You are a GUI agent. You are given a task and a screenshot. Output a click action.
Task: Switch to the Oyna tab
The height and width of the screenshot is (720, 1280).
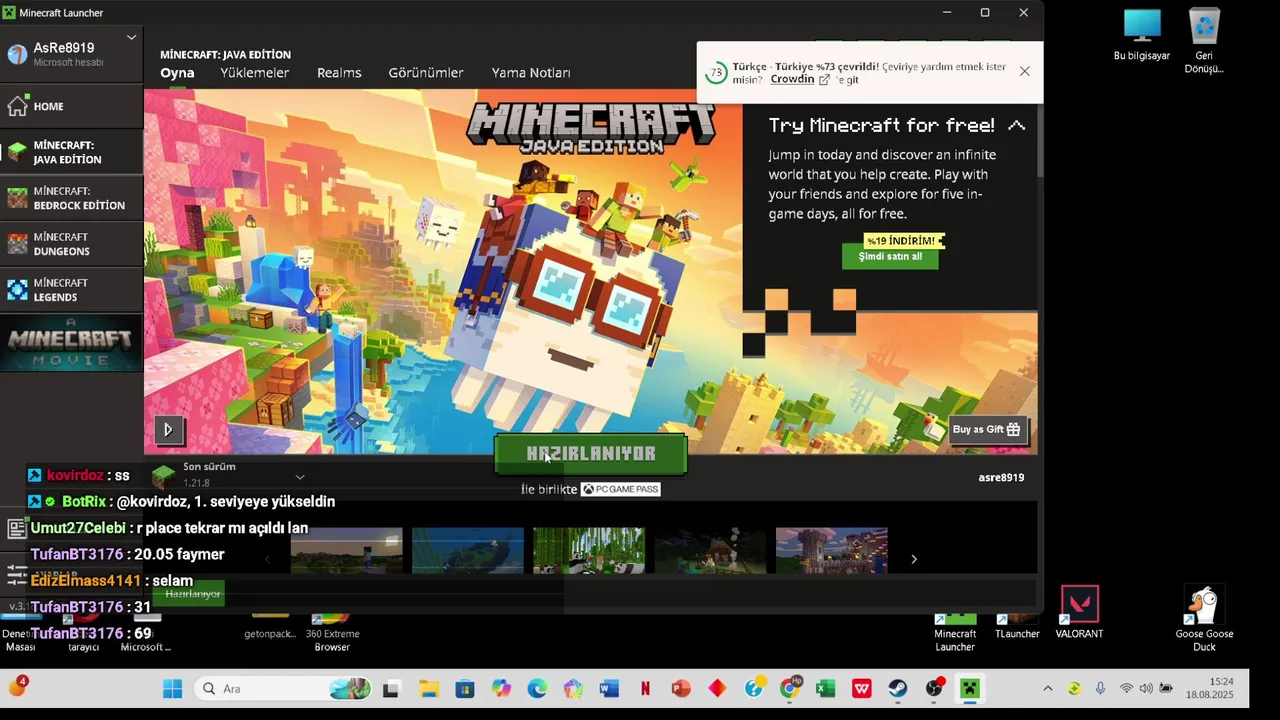(177, 73)
